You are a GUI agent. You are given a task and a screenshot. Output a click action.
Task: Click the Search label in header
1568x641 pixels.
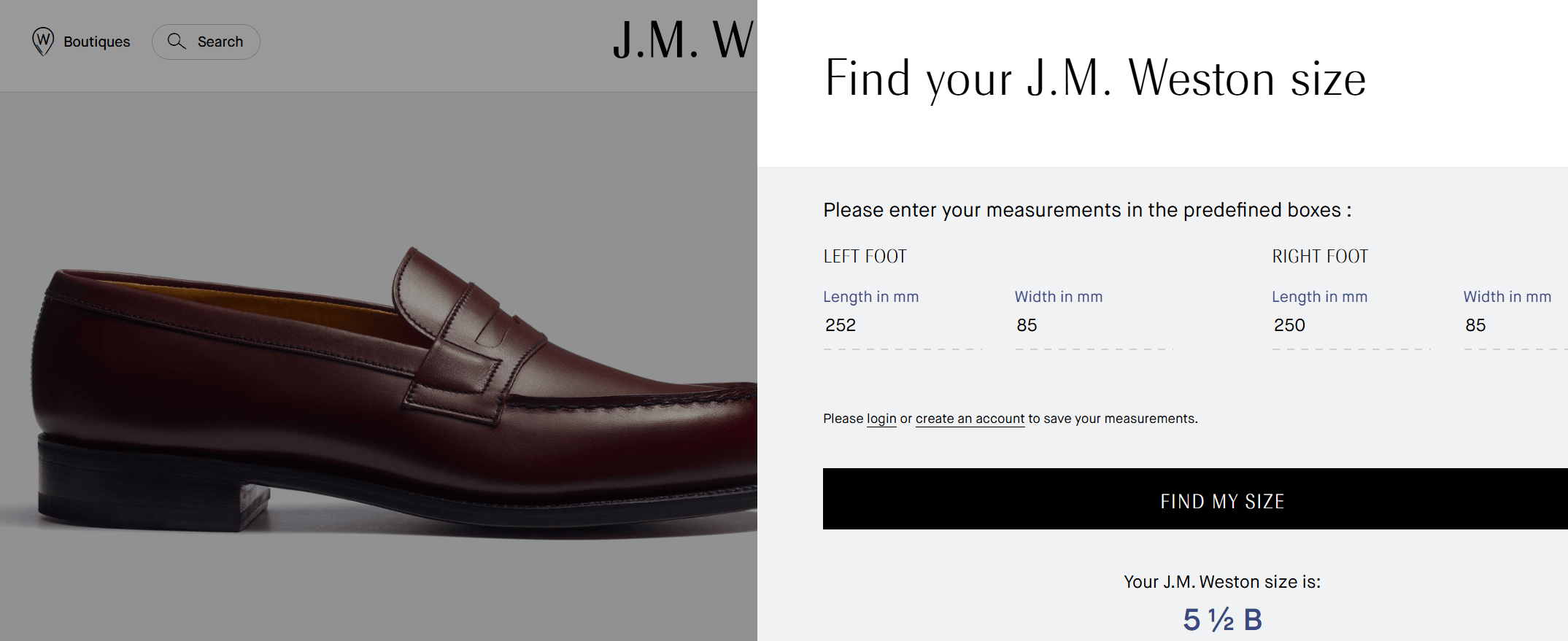pos(220,42)
